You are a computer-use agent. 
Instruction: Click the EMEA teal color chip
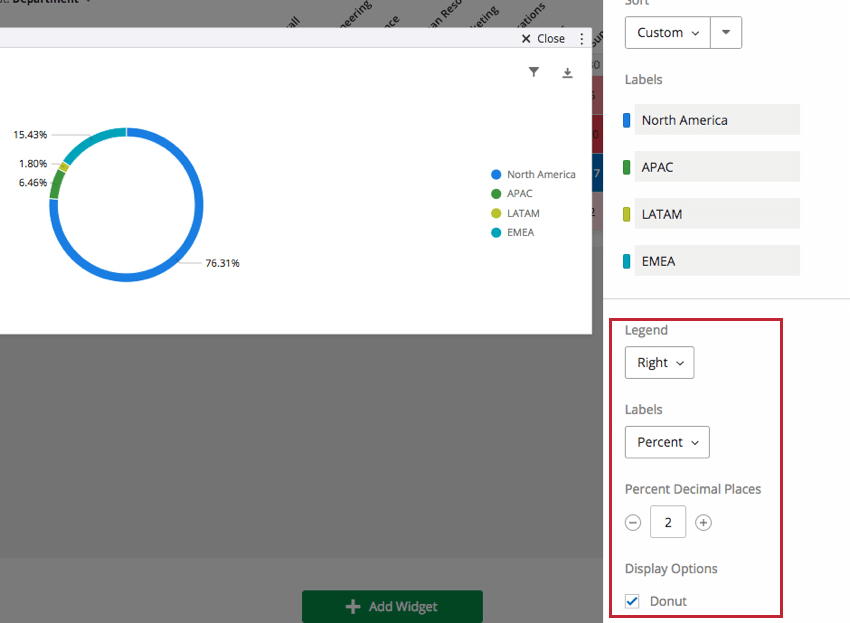point(628,260)
